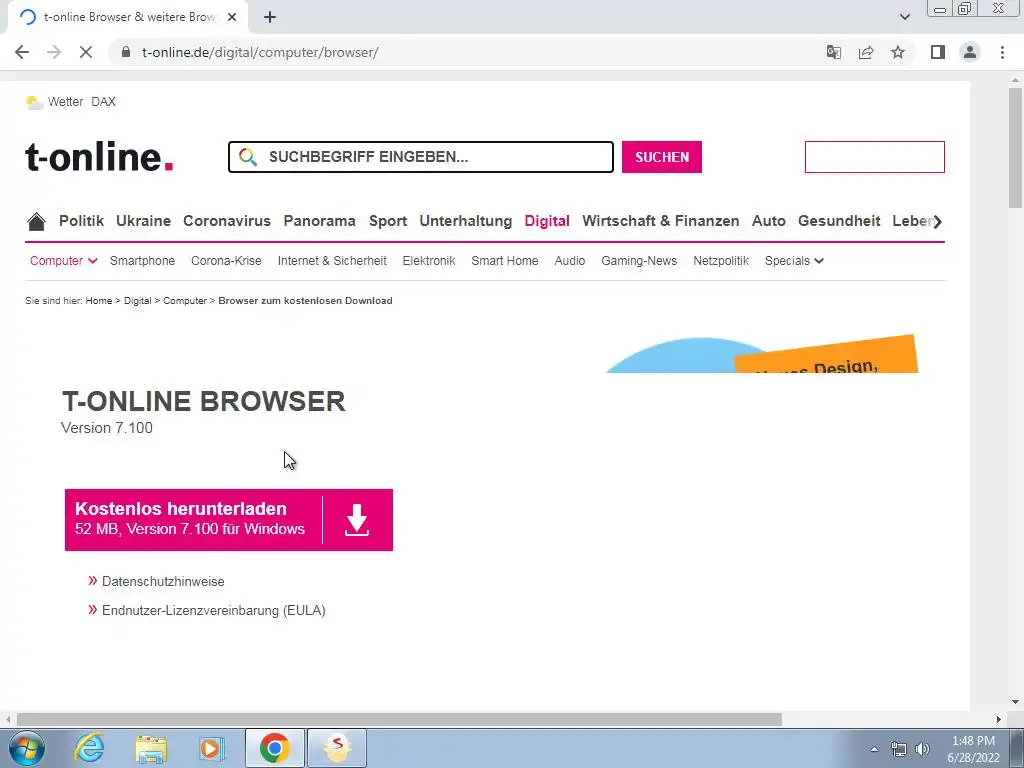This screenshot has height=768, width=1024.
Task: Share this page from the address bar
Action: click(866, 52)
